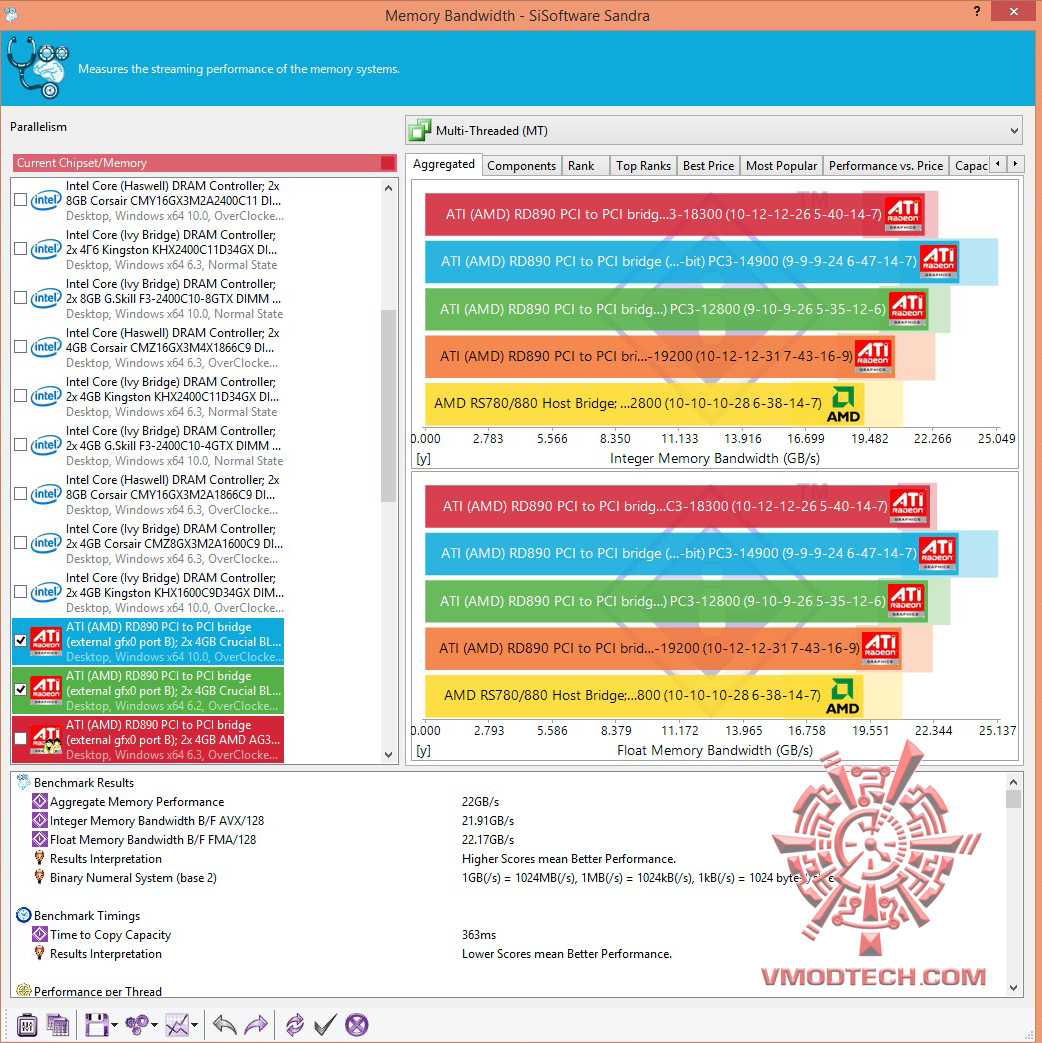
Task: Click the Forward arrow icon
Action: [x=256, y=1025]
